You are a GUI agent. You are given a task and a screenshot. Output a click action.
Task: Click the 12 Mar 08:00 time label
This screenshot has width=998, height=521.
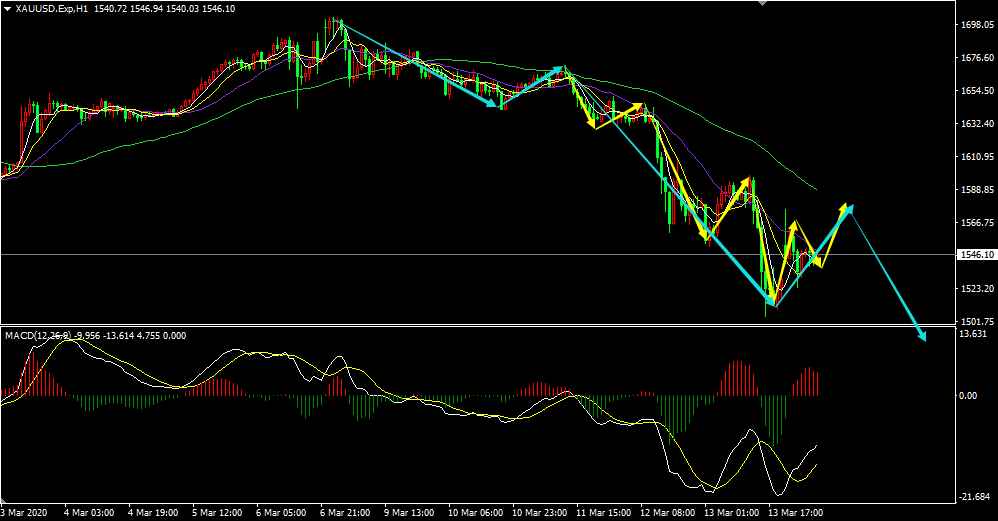[x=667, y=513]
